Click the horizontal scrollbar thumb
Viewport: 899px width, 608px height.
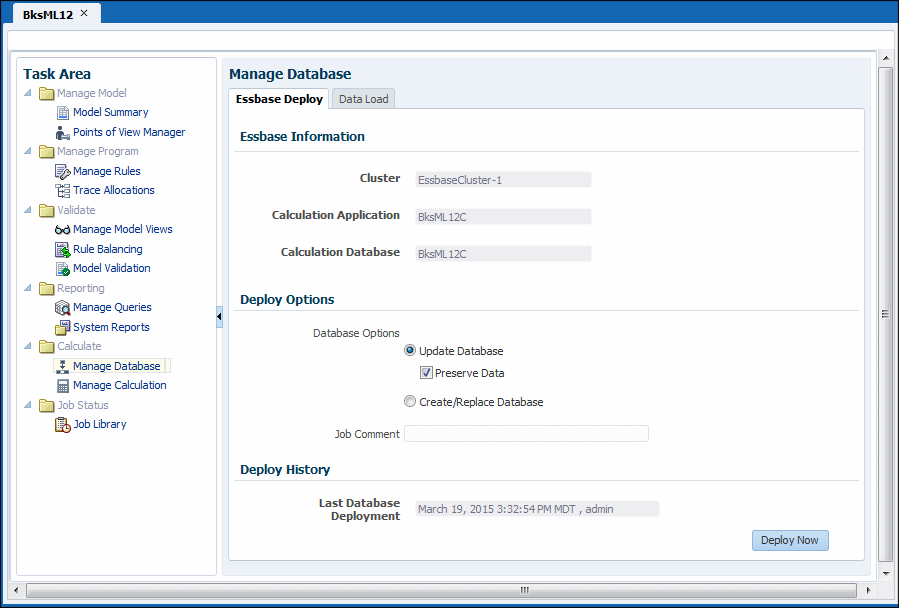[441, 590]
